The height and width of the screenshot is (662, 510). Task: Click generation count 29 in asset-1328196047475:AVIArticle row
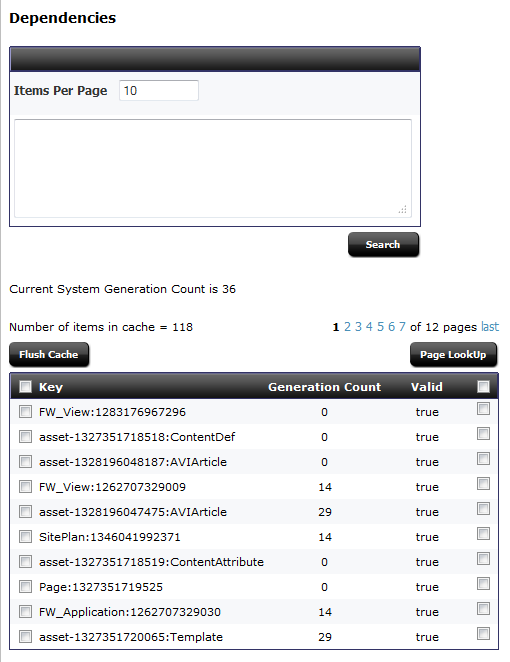325,512
